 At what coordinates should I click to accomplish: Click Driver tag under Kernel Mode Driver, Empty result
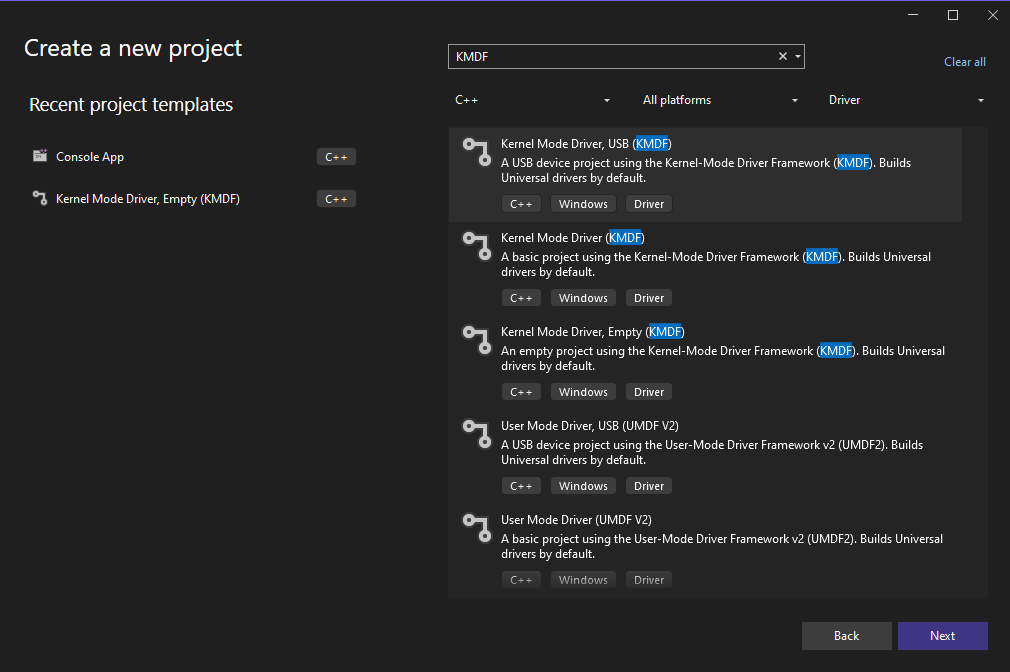pyautogui.click(x=649, y=392)
